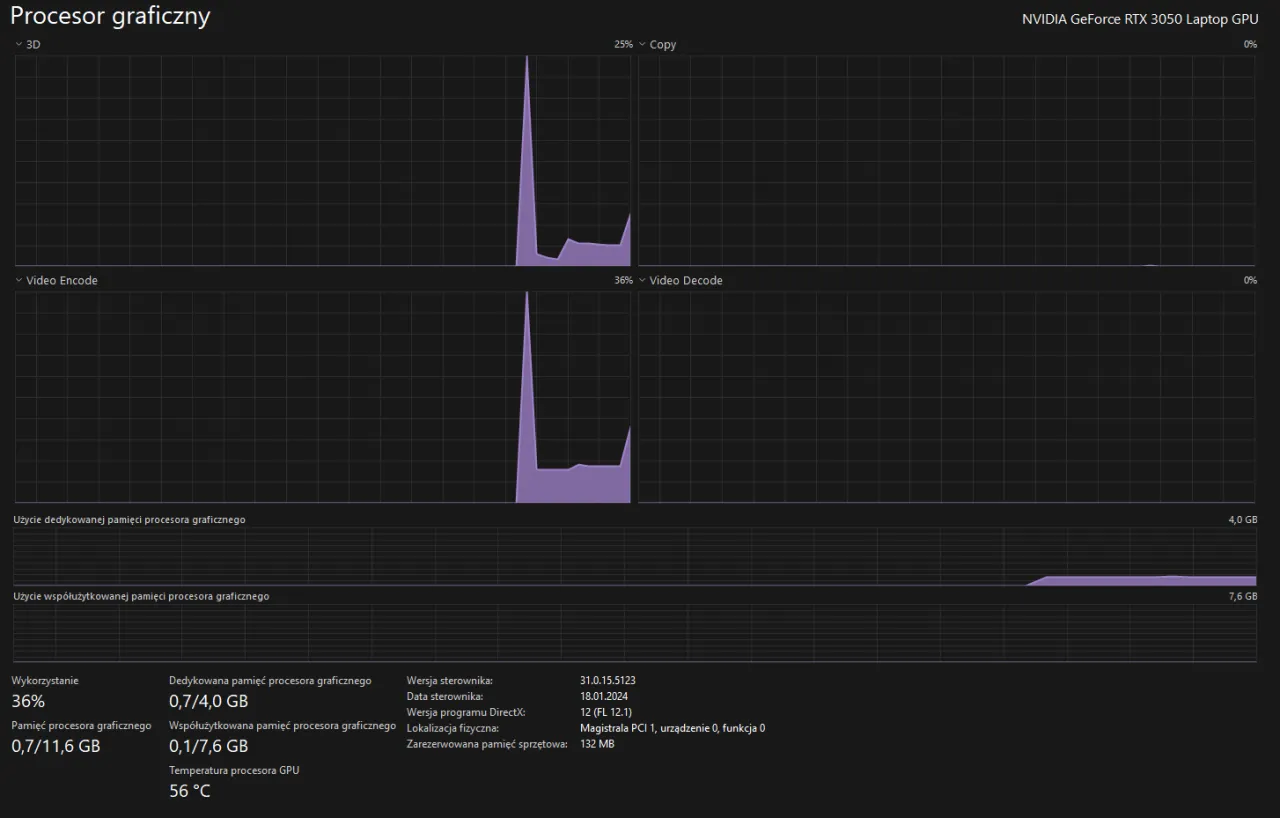Click the shared GPU memory usage graph
Image resolution: width=1280 pixels, height=818 pixels.
pyautogui.click(x=634, y=632)
